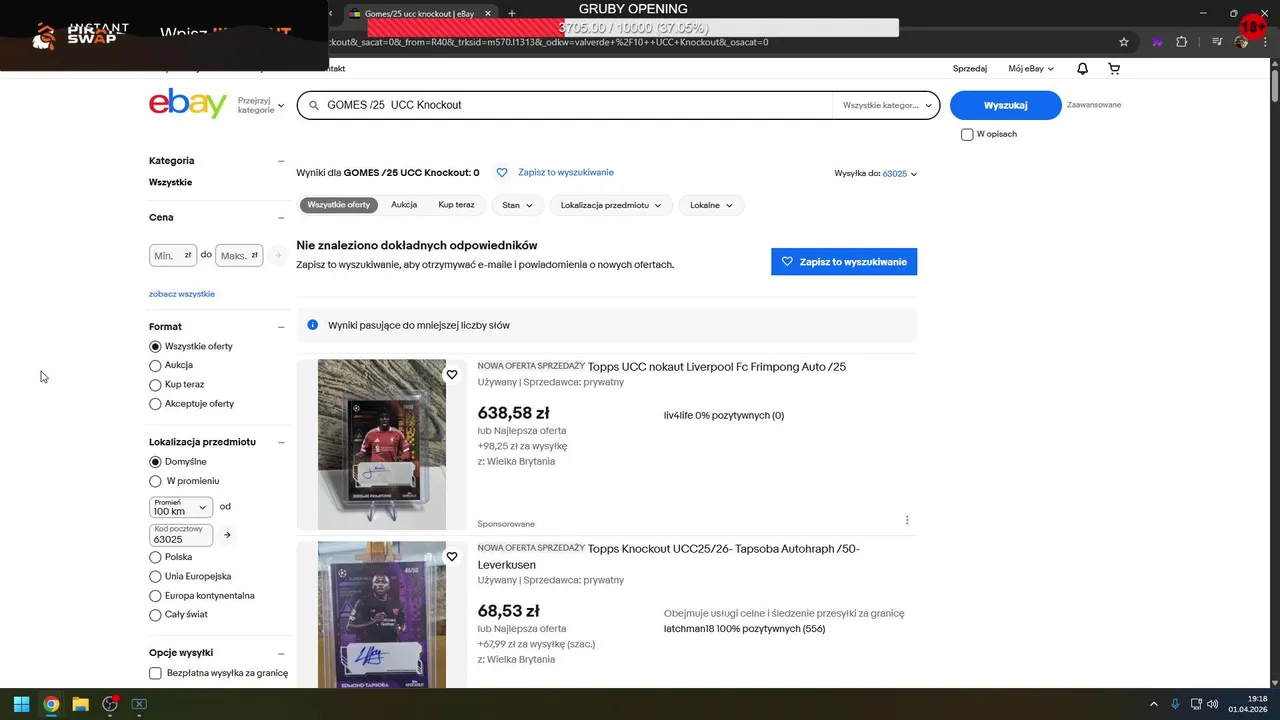The image size is (1280, 720).
Task: Collapse the Kategoria sidebar section
Action: coord(281,161)
